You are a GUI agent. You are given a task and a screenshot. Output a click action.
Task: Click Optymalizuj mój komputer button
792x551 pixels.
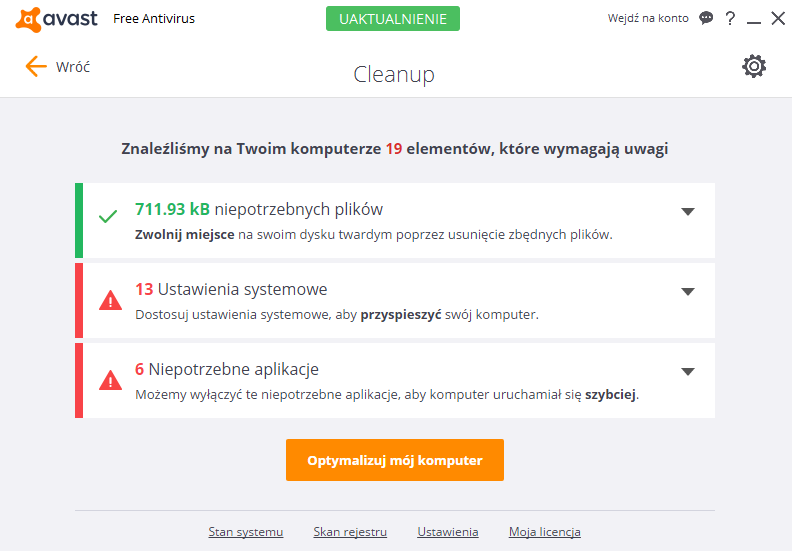click(x=394, y=460)
